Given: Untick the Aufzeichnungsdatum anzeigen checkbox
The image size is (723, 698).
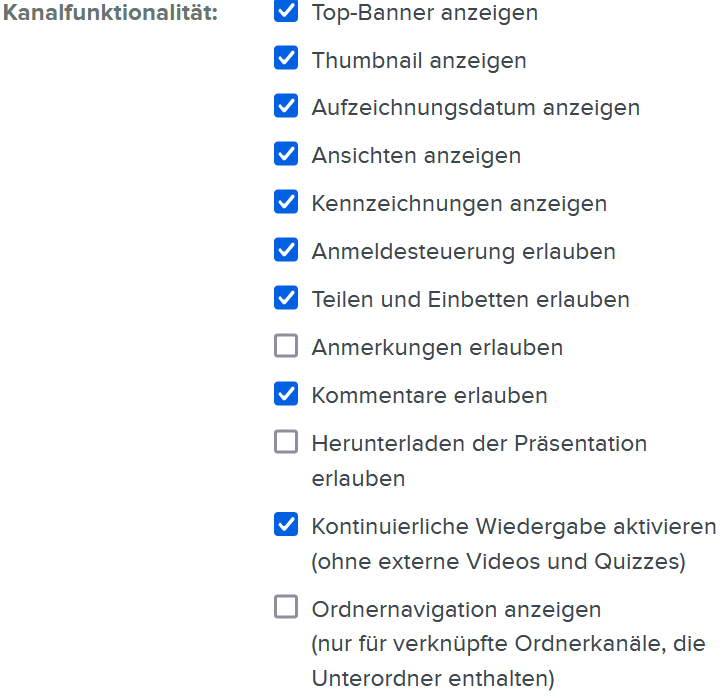Looking at the screenshot, I should point(286,106).
